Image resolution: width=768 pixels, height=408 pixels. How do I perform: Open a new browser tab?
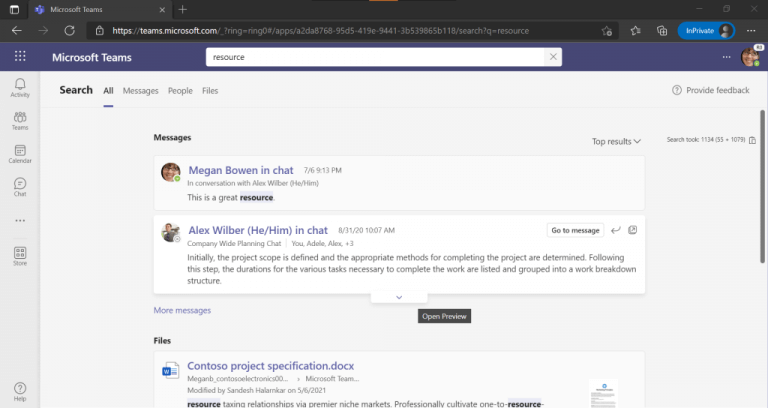[x=183, y=9]
